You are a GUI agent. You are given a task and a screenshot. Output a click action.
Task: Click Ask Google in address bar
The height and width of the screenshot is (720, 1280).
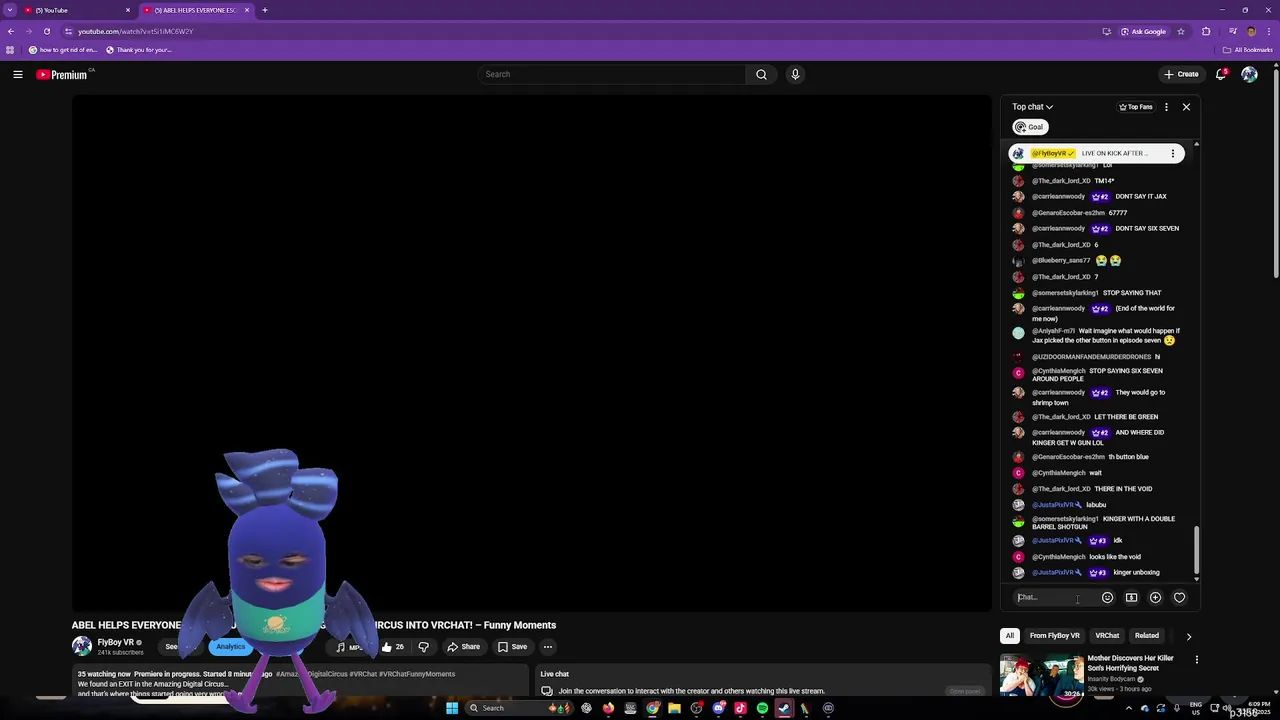tap(1144, 31)
